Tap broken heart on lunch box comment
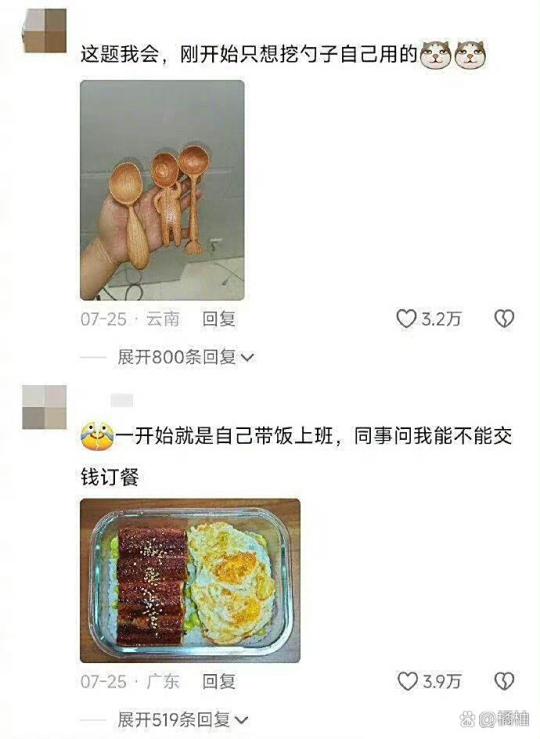 point(504,681)
